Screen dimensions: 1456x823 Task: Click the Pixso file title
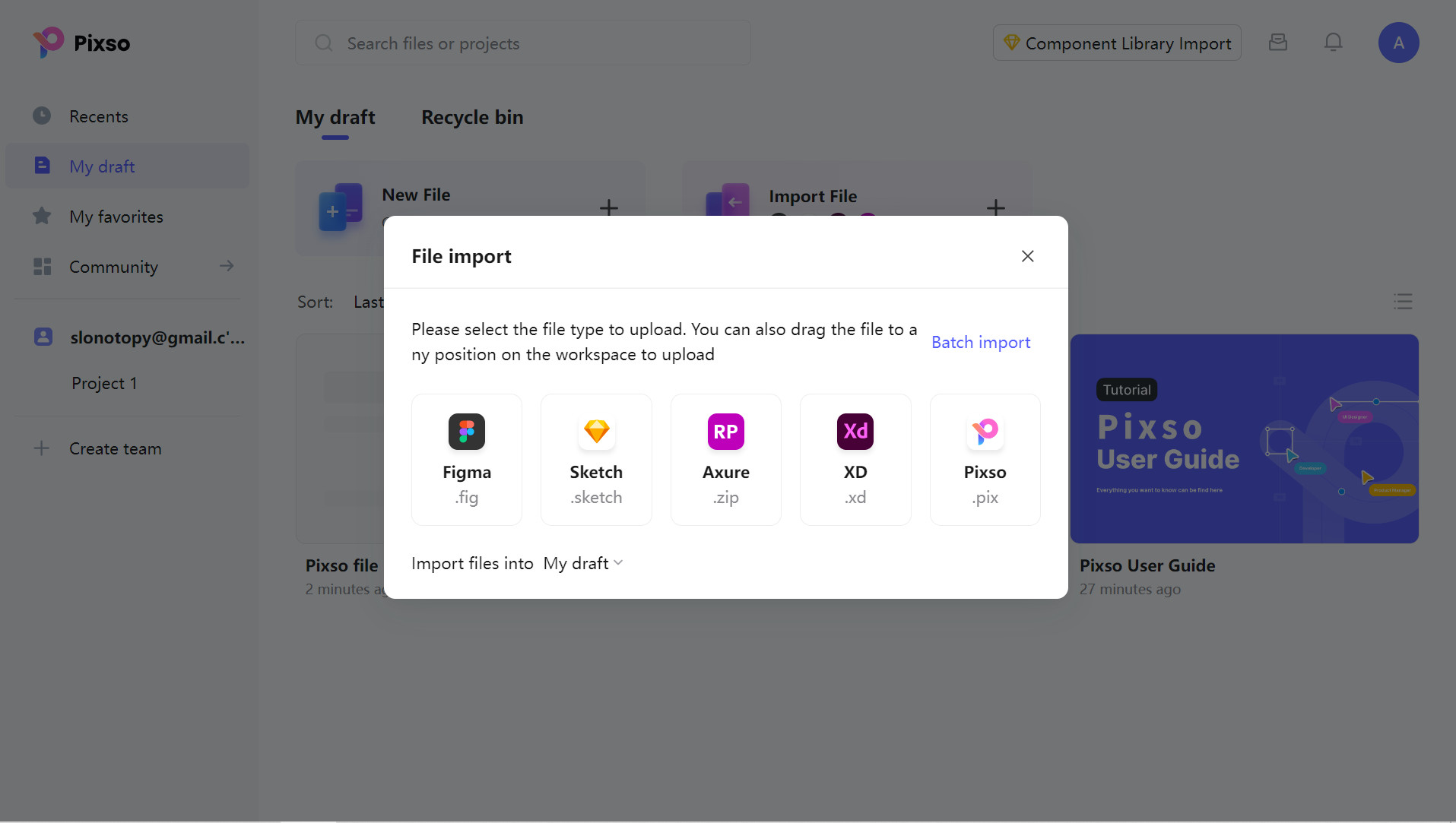pos(342,565)
